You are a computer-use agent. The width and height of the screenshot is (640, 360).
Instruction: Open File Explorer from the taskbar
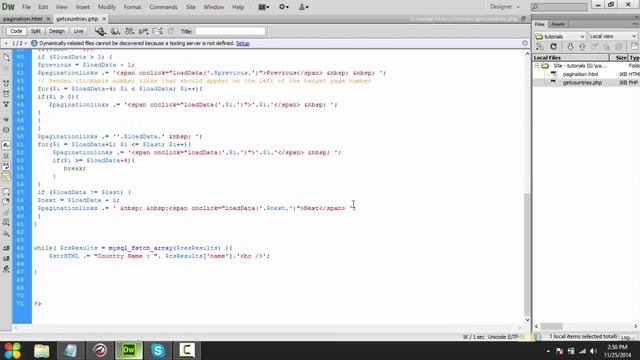pos(42,350)
